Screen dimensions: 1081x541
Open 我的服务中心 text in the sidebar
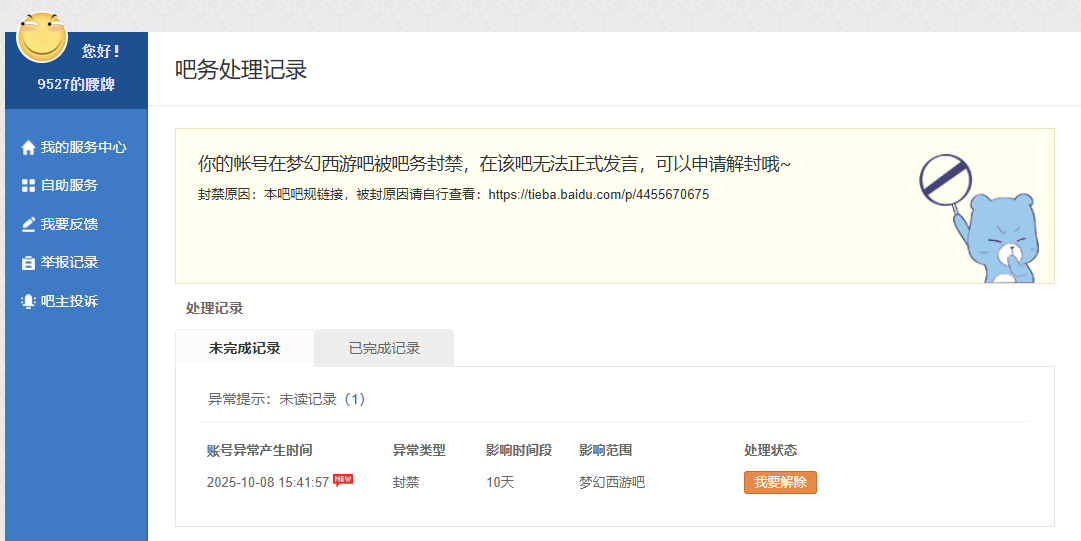[83, 147]
